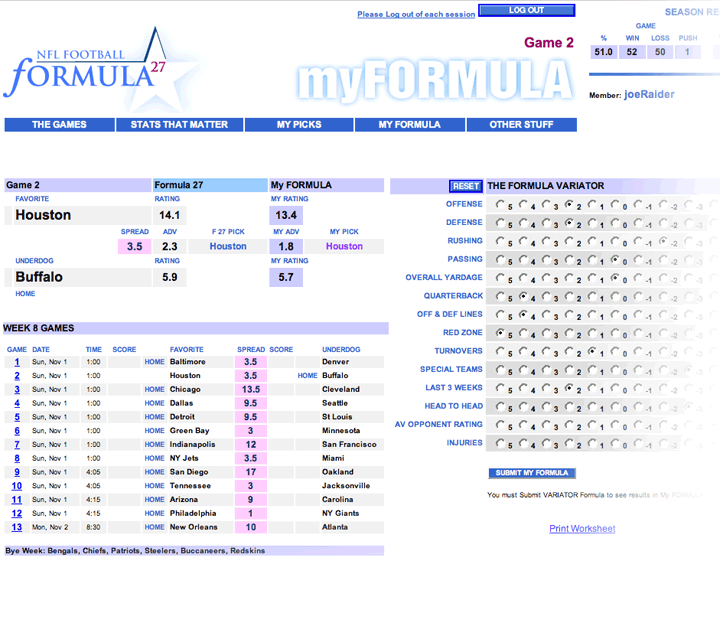Set OFF & DEF LINES weight to 3
This screenshot has width=720, height=639.
click(546, 314)
